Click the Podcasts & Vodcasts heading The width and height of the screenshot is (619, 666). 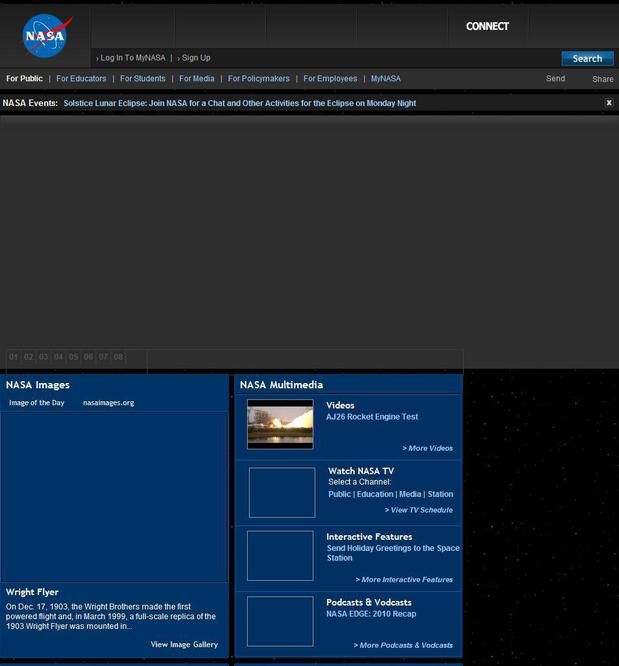click(x=369, y=602)
